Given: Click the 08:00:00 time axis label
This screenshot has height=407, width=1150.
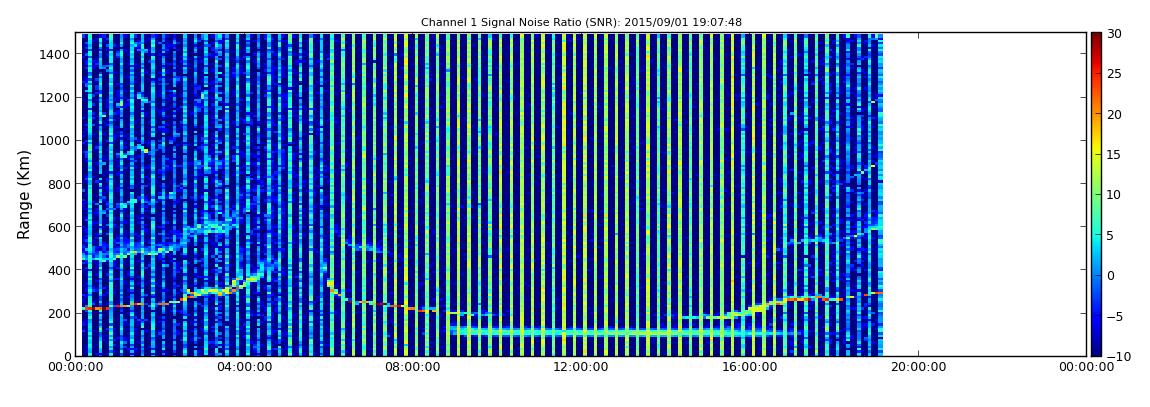Looking at the screenshot, I should [x=414, y=369].
